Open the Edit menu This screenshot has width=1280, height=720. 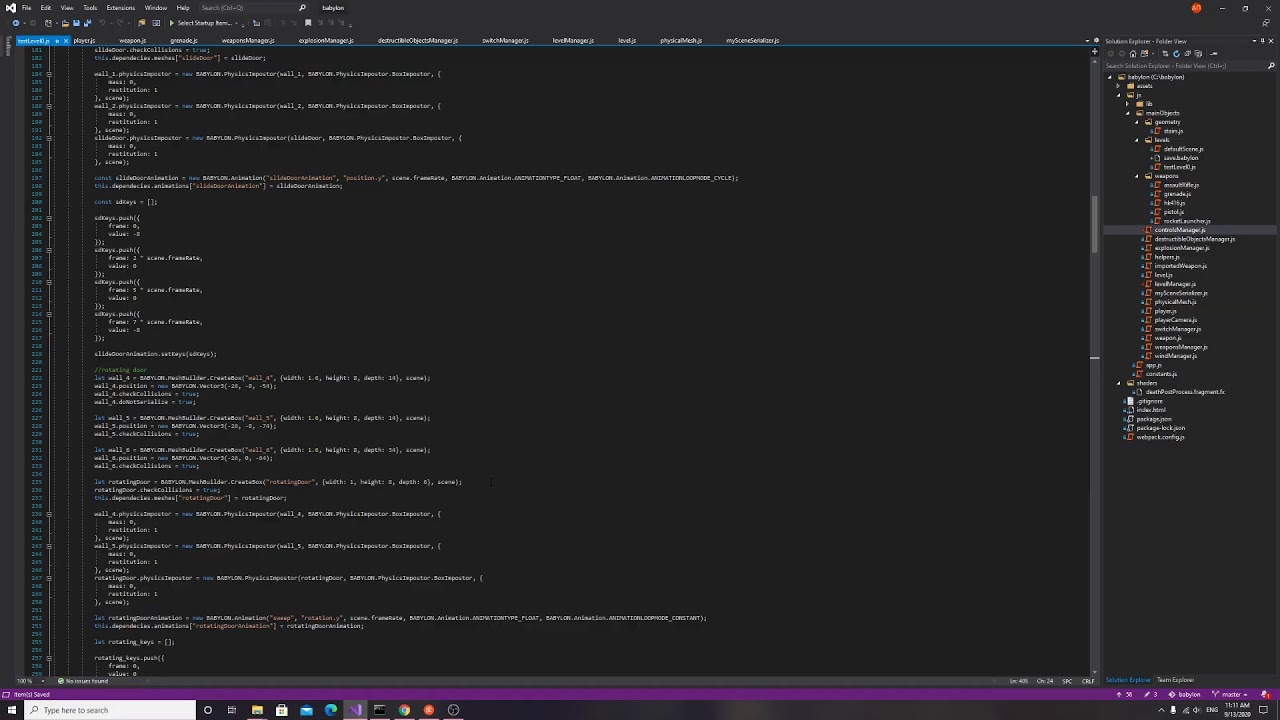(x=46, y=8)
